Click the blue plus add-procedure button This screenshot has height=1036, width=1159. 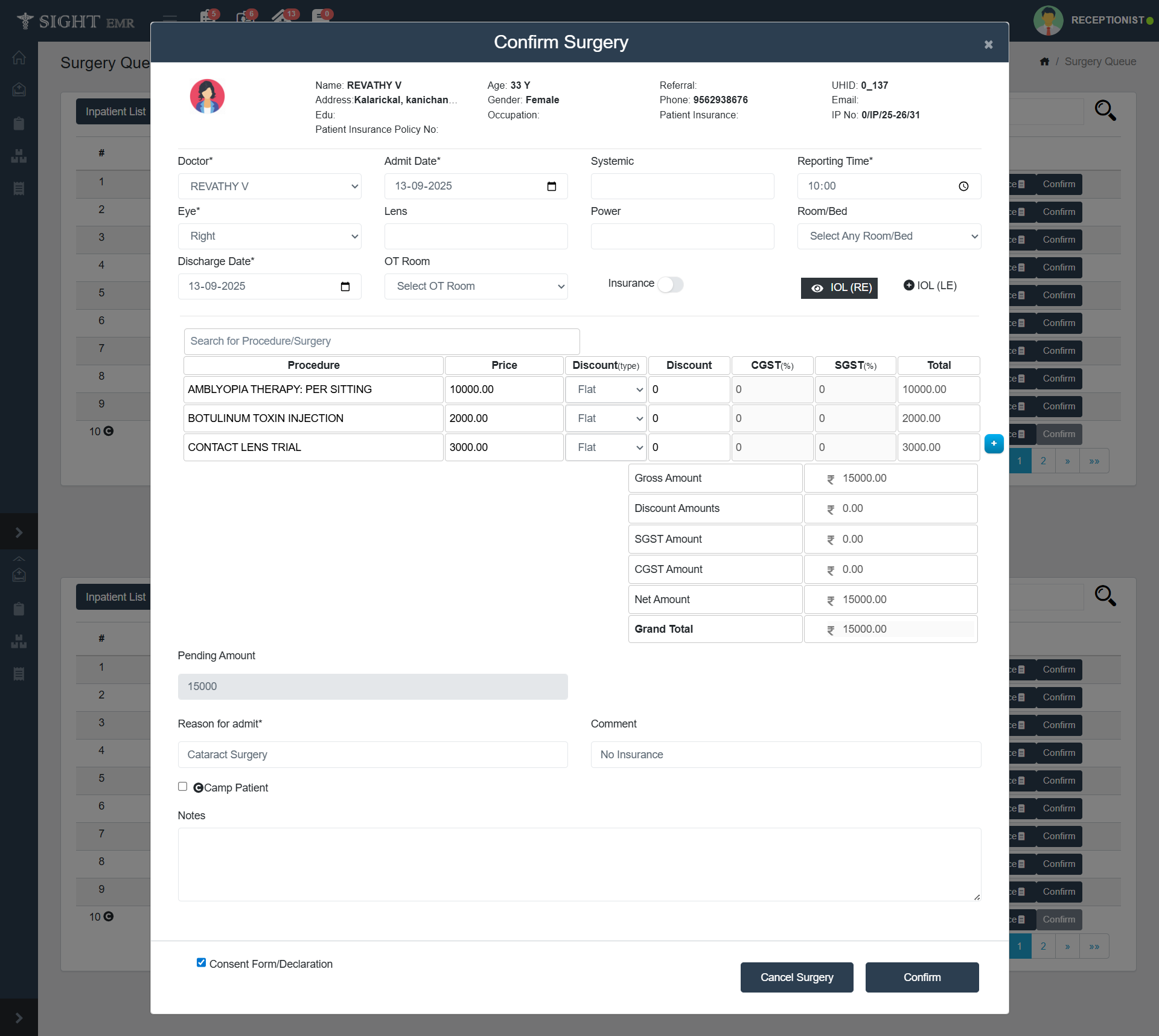click(994, 444)
